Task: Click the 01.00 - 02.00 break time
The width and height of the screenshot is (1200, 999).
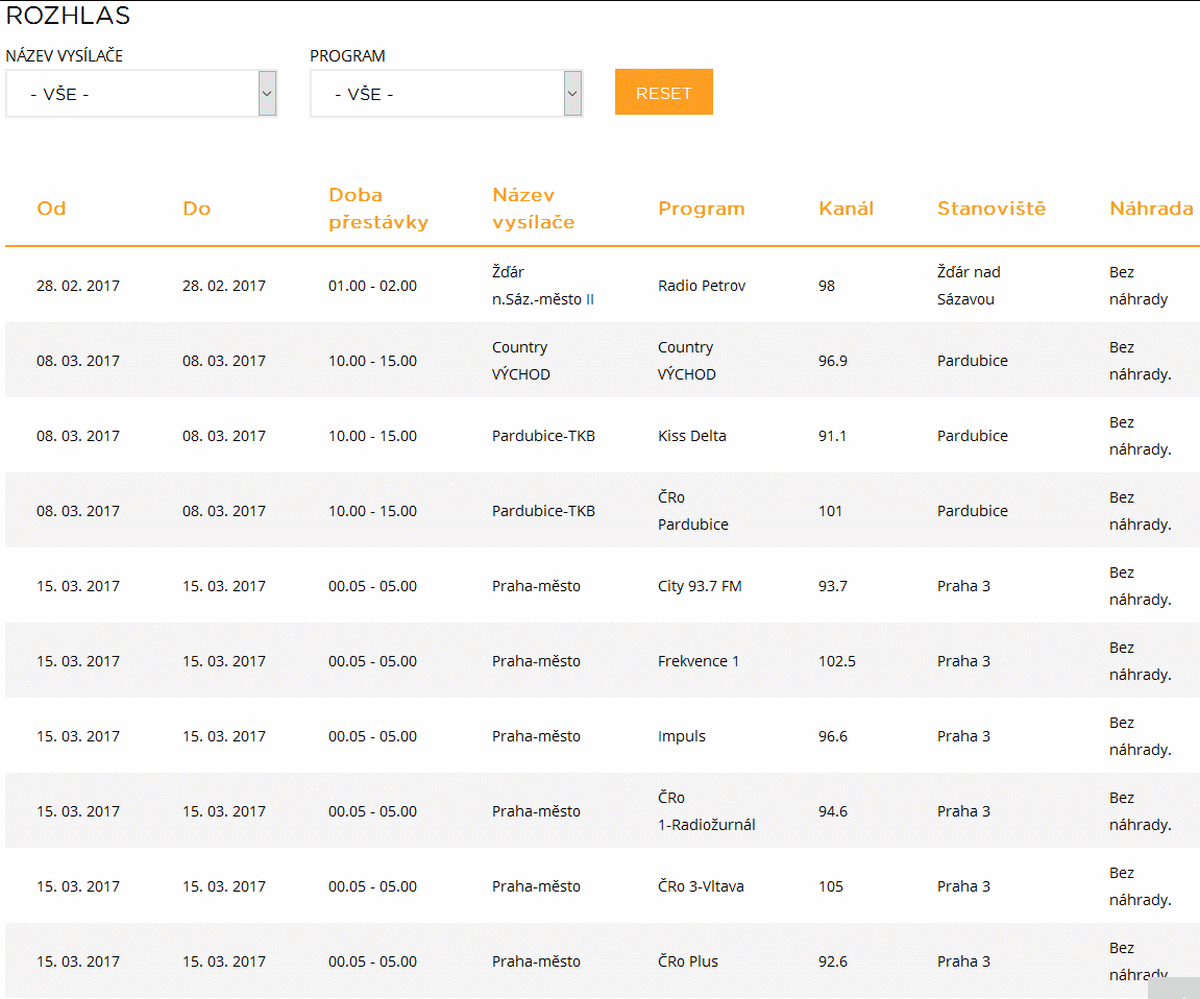Action: click(x=372, y=285)
